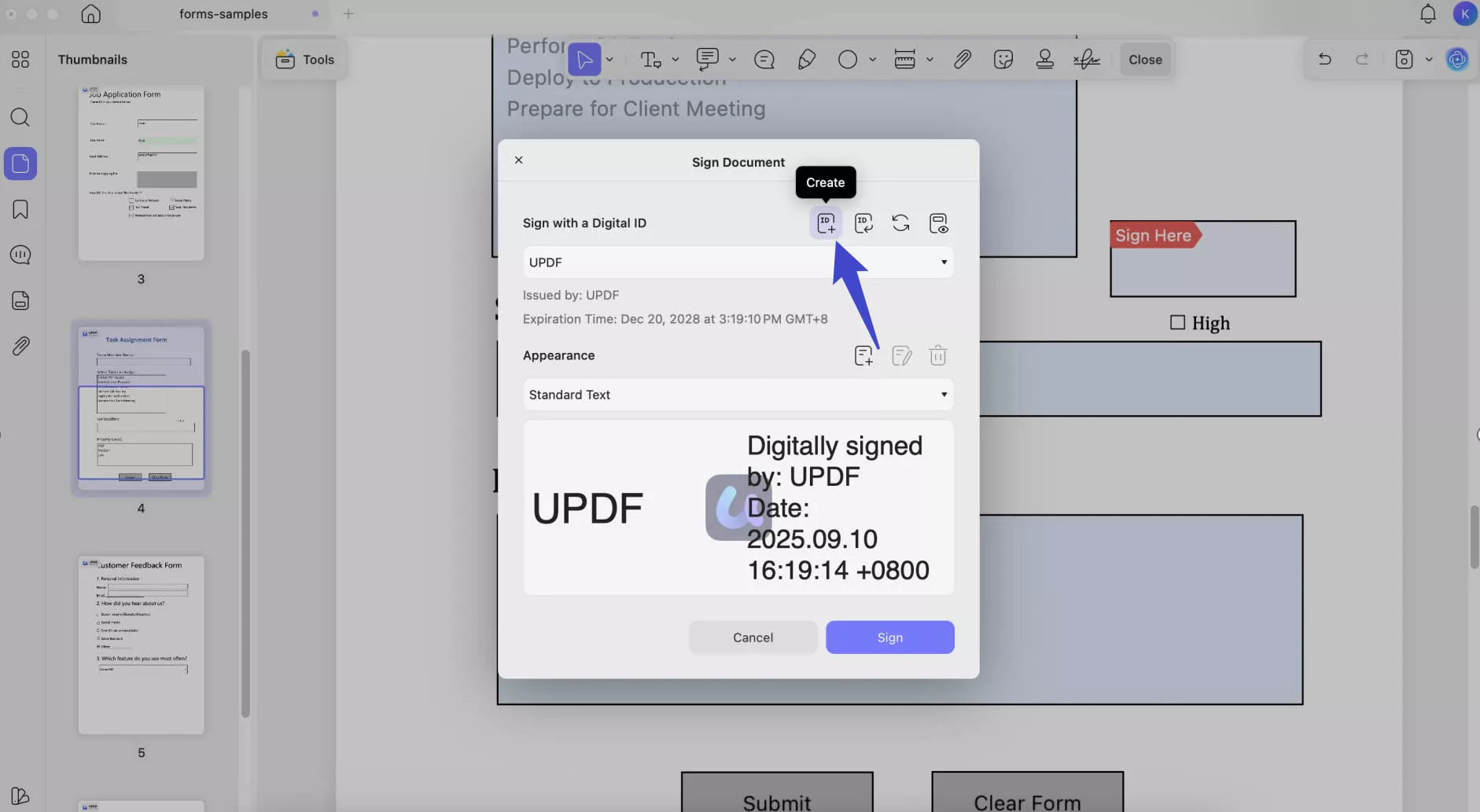The width and height of the screenshot is (1480, 812).
Task: Select the Stamp tool in the toolbar
Action: [1045, 59]
